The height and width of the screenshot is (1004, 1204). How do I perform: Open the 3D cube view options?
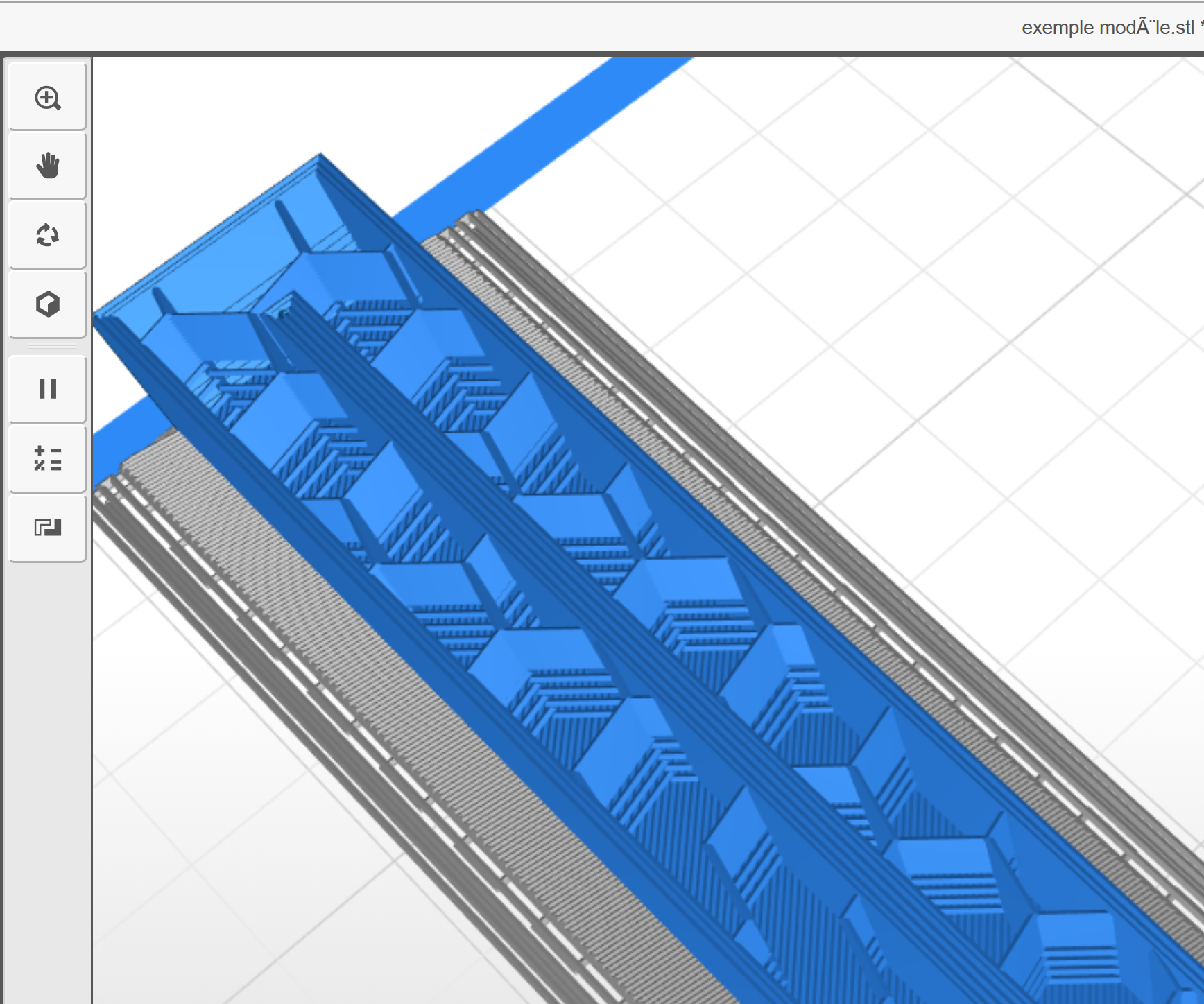pyautogui.click(x=47, y=304)
